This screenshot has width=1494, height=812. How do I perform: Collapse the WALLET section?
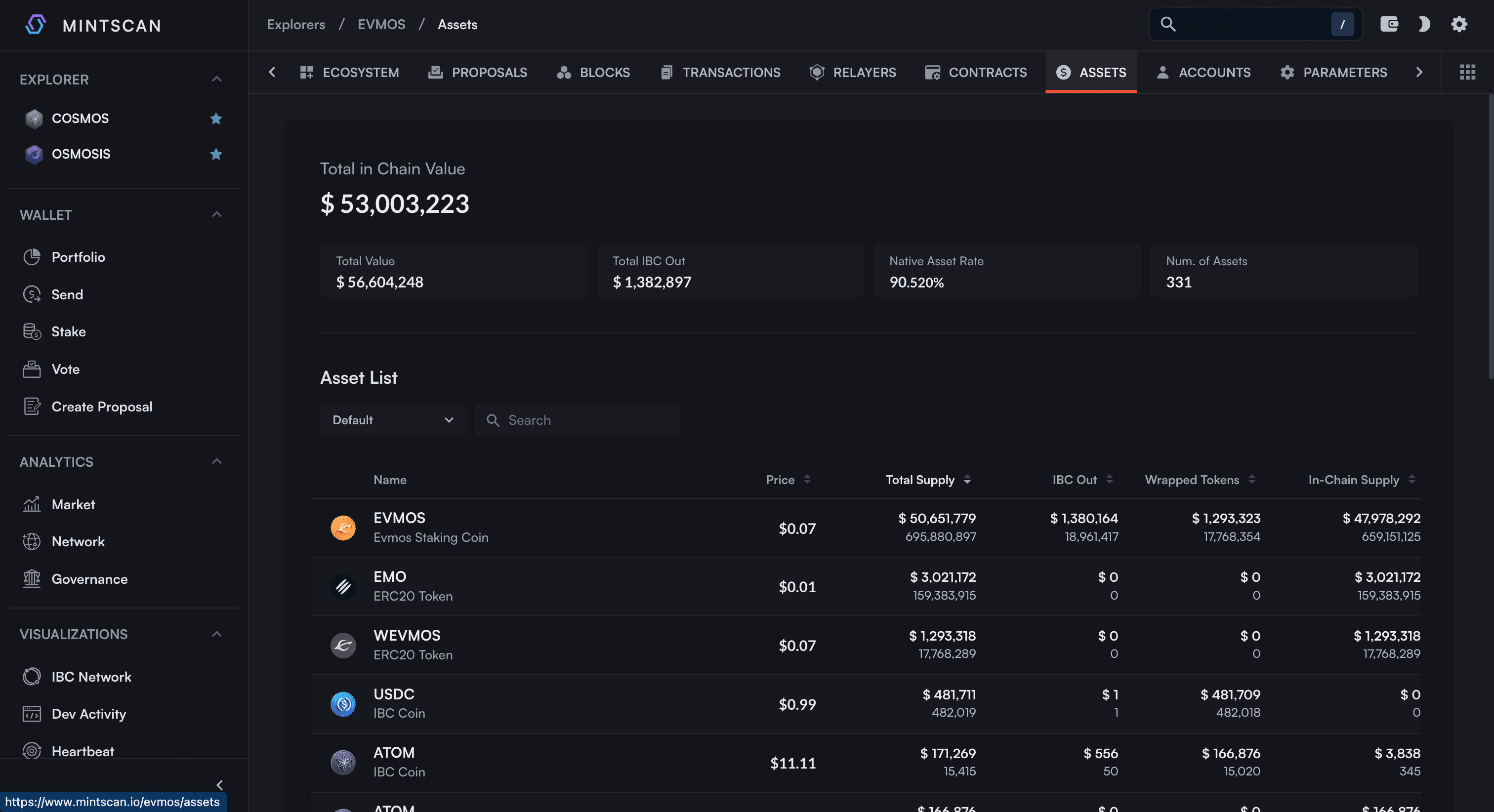coord(216,214)
